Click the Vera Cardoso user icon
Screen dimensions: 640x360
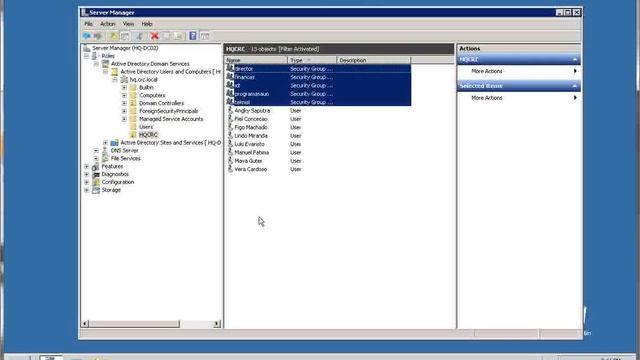click(230, 169)
